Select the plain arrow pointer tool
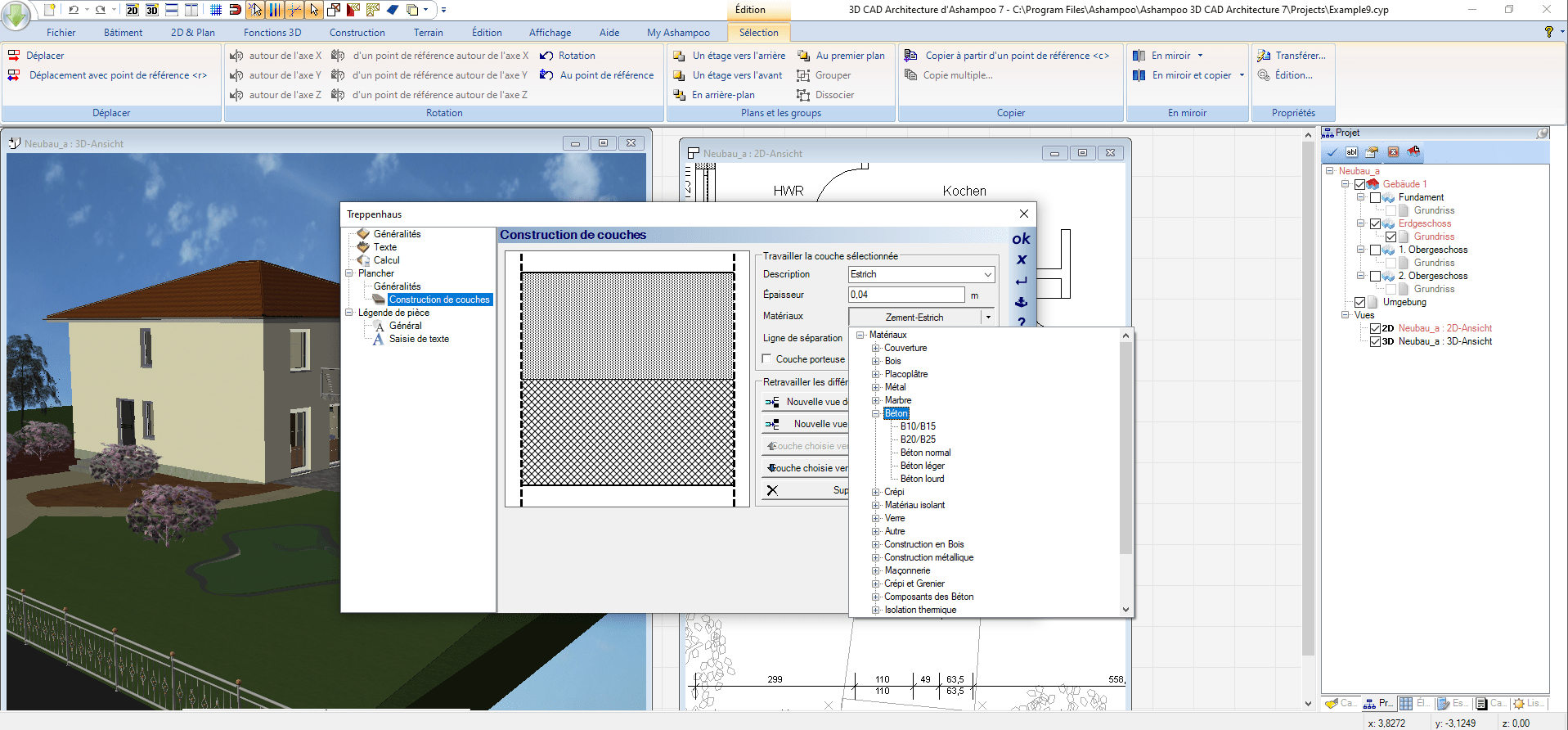The width and height of the screenshot is (1568, 730). point(314,10)
